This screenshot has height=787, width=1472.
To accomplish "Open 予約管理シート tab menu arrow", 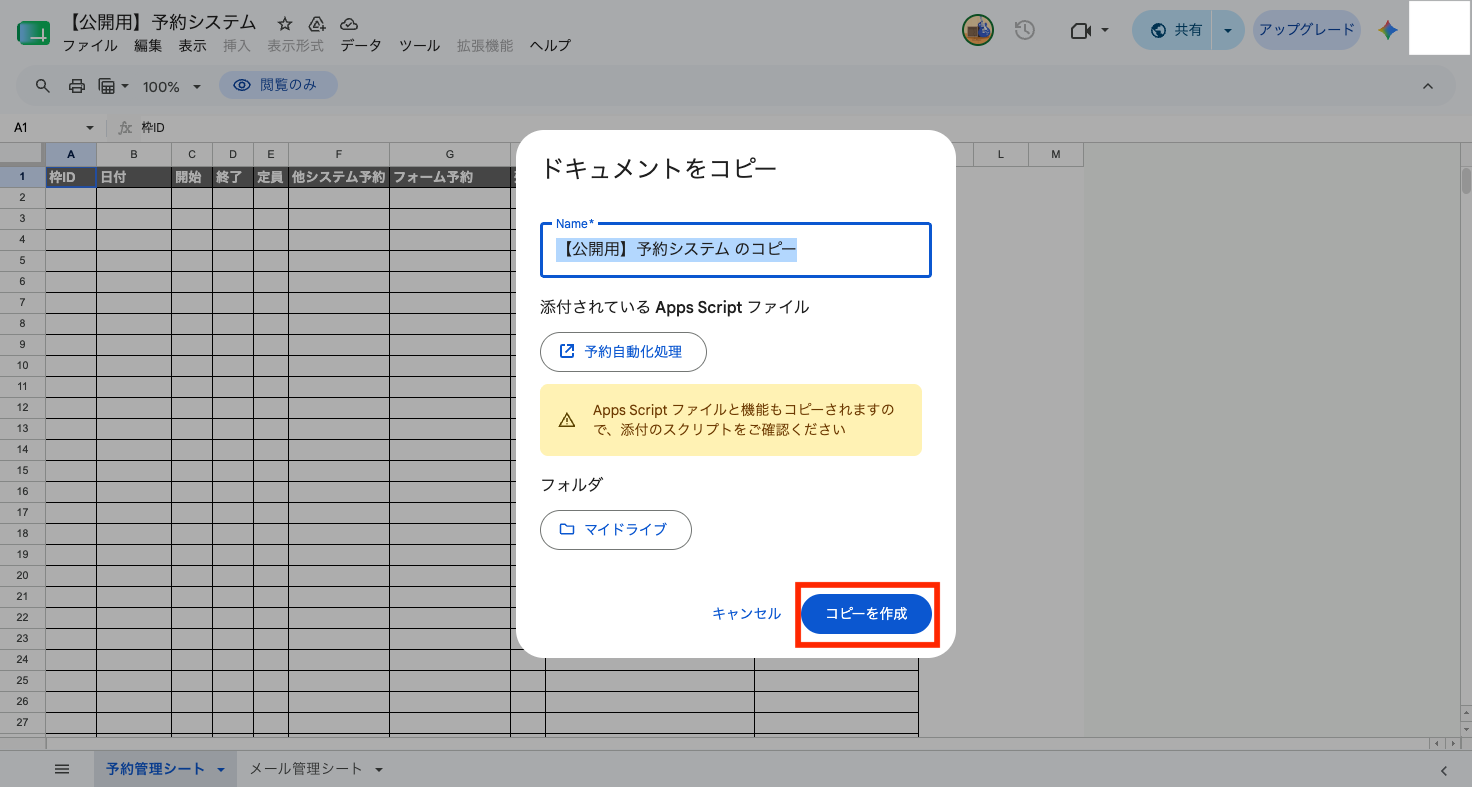I will tap(221, 769).
